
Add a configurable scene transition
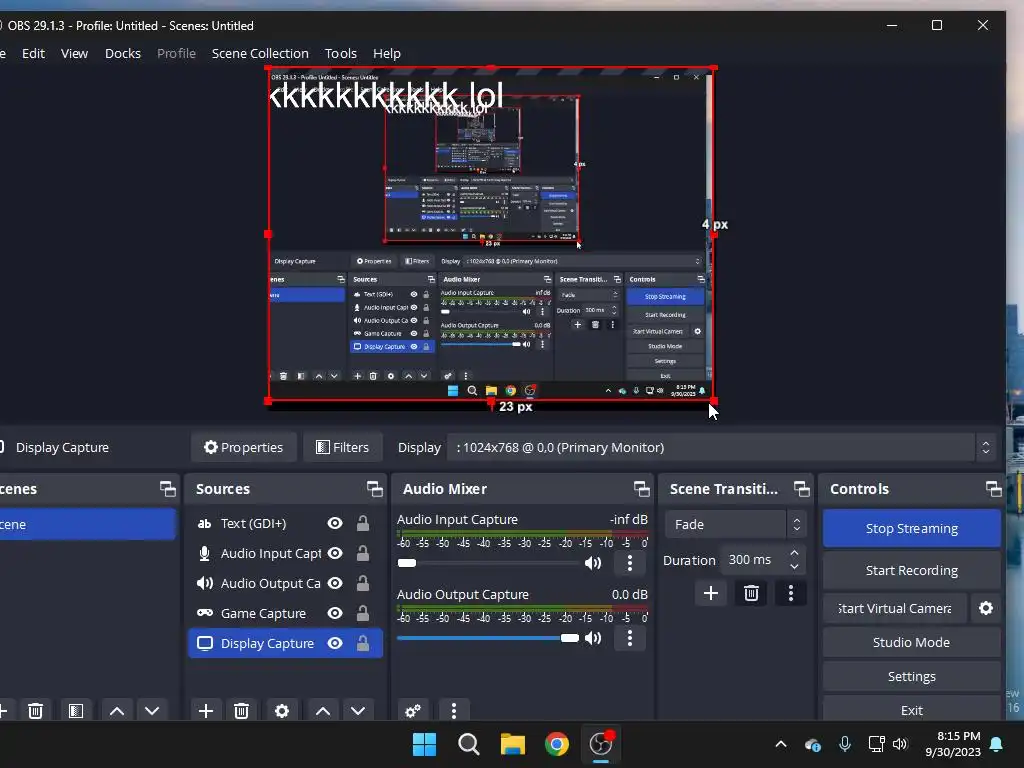[711, 593]
